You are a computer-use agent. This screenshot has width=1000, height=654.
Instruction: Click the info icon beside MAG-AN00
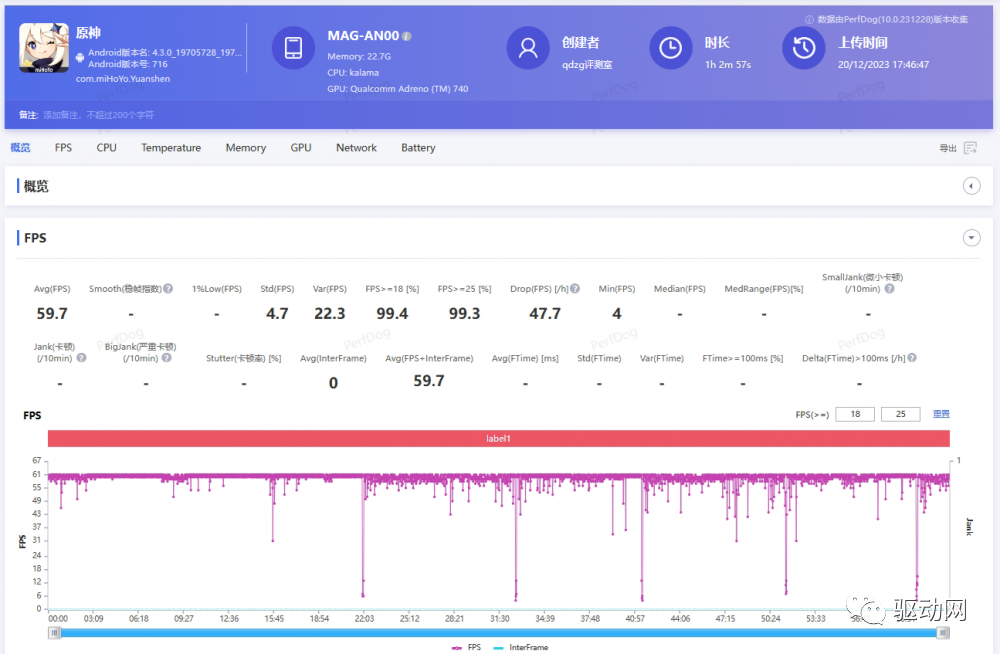pos(407,36)
